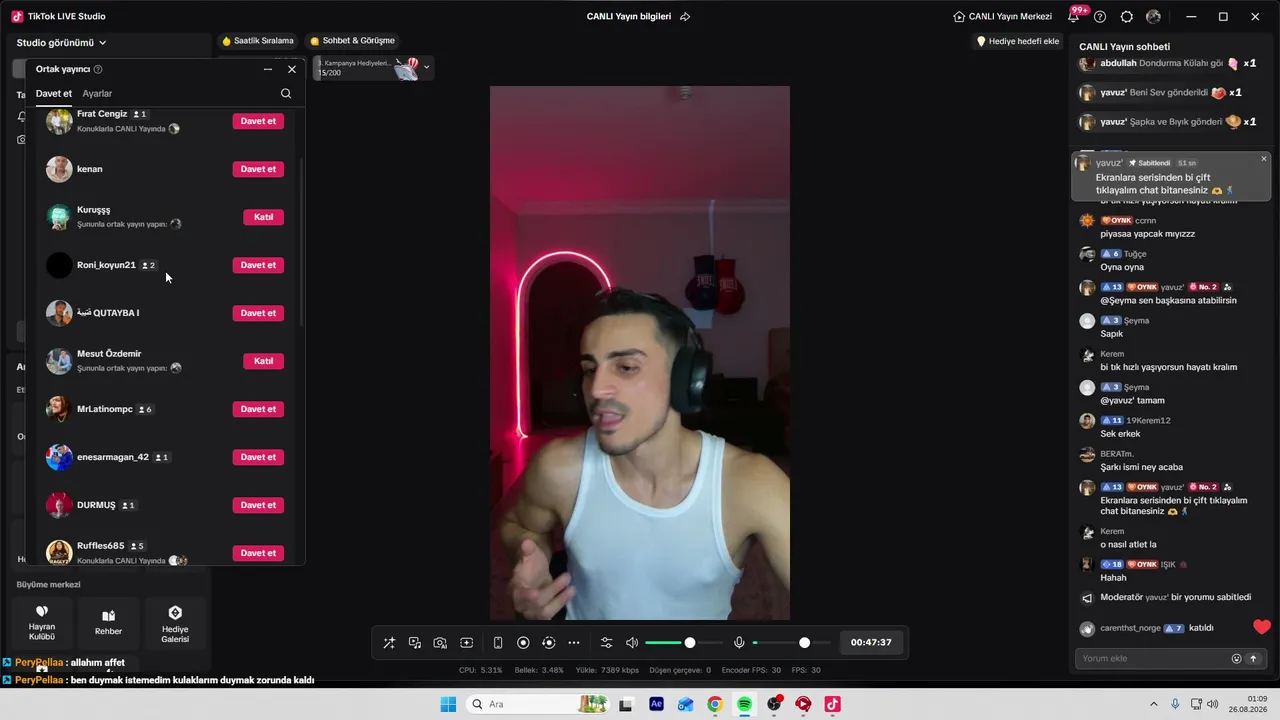
Task: Switch to the Davet et tab
Action: [54, 94]
